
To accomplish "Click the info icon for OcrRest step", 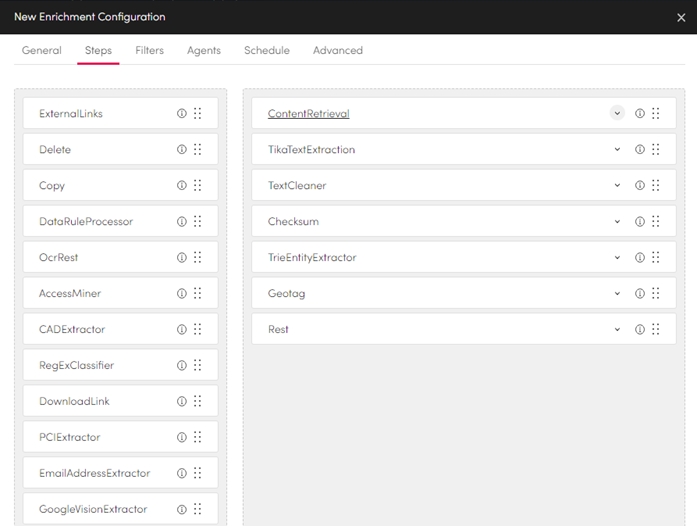I will coord(182,258).
